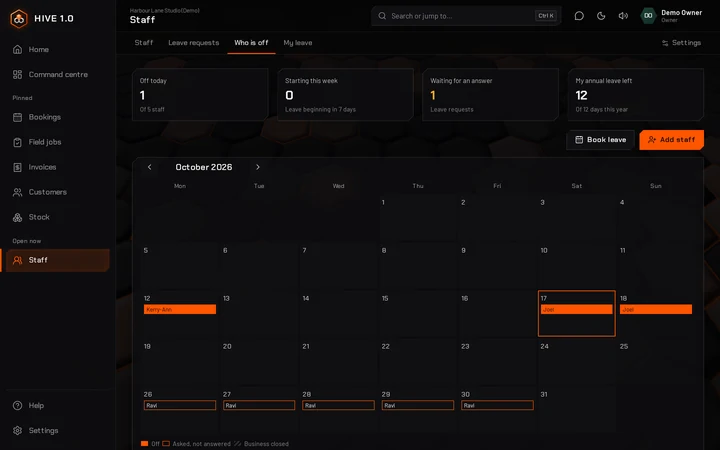Go to next month arrow

pos(258,167)
